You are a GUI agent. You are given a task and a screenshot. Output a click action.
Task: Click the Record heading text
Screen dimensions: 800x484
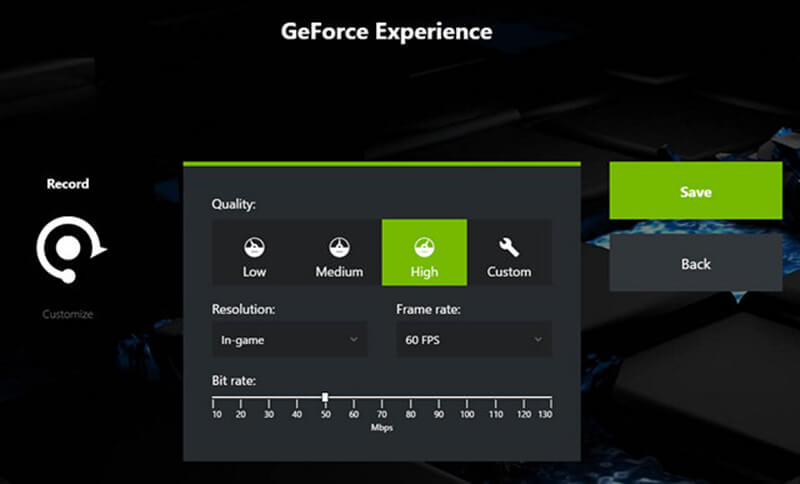(68, 184)
